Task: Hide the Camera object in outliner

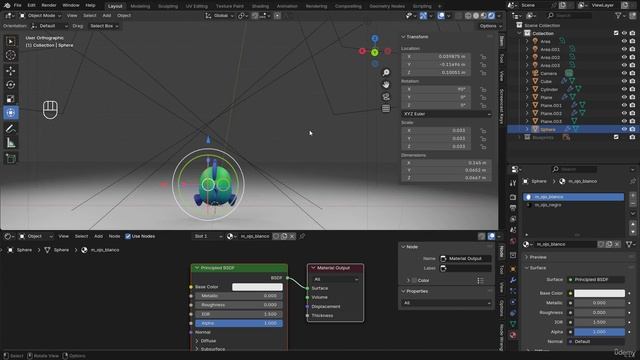Action: [x=624, y=73]
